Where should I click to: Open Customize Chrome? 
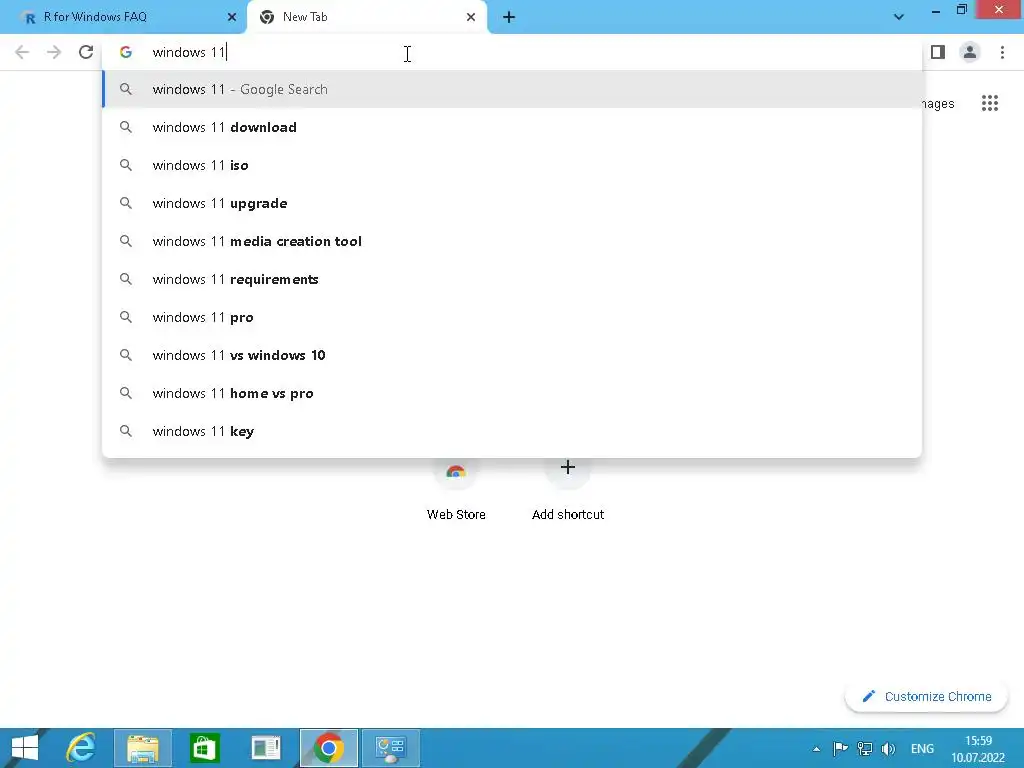pyautogui.click(x=926, y=697)
